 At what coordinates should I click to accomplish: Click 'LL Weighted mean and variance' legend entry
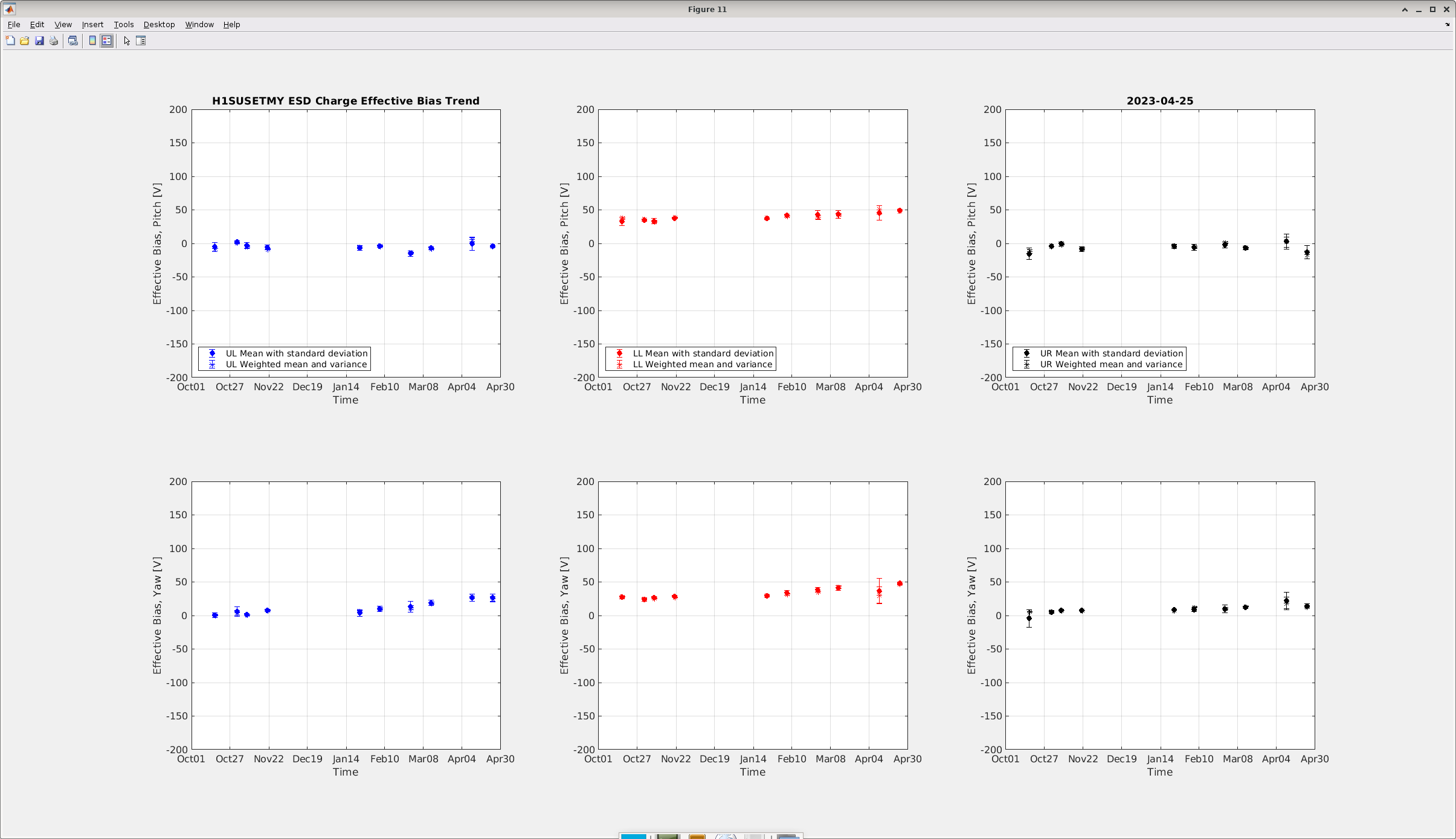pos(703,364)
